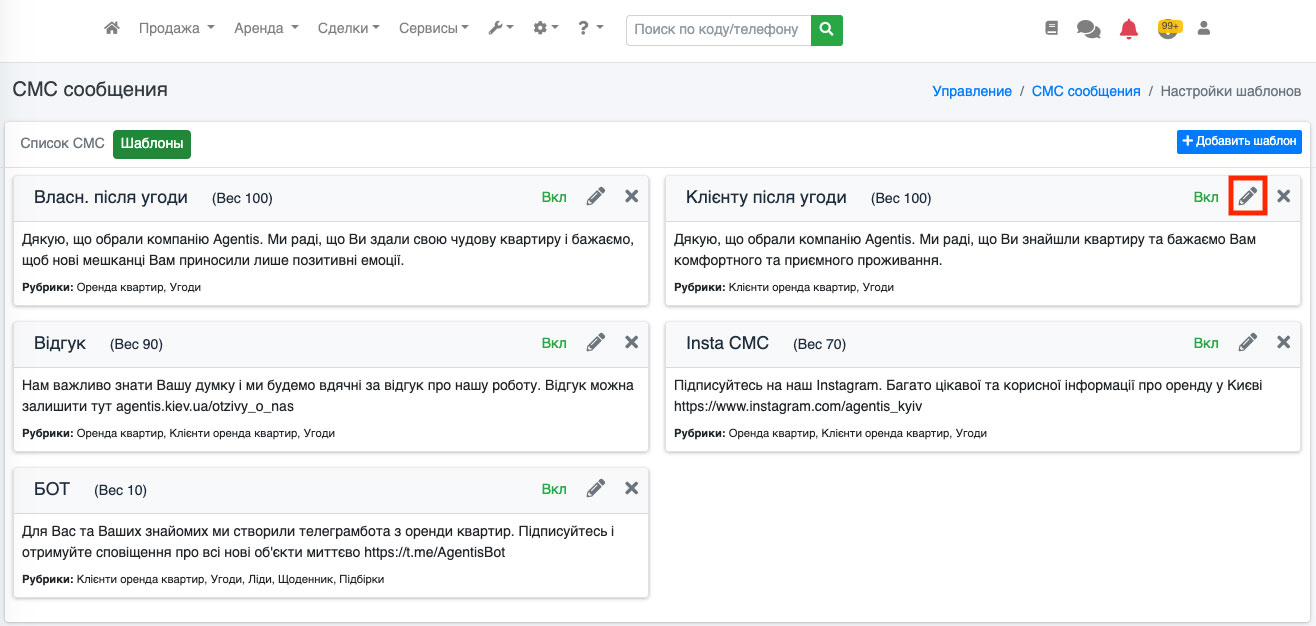The image size is (1316, 626).
Task: Click pencil icon for 'Відгук' template
Action: pos(596,343)
